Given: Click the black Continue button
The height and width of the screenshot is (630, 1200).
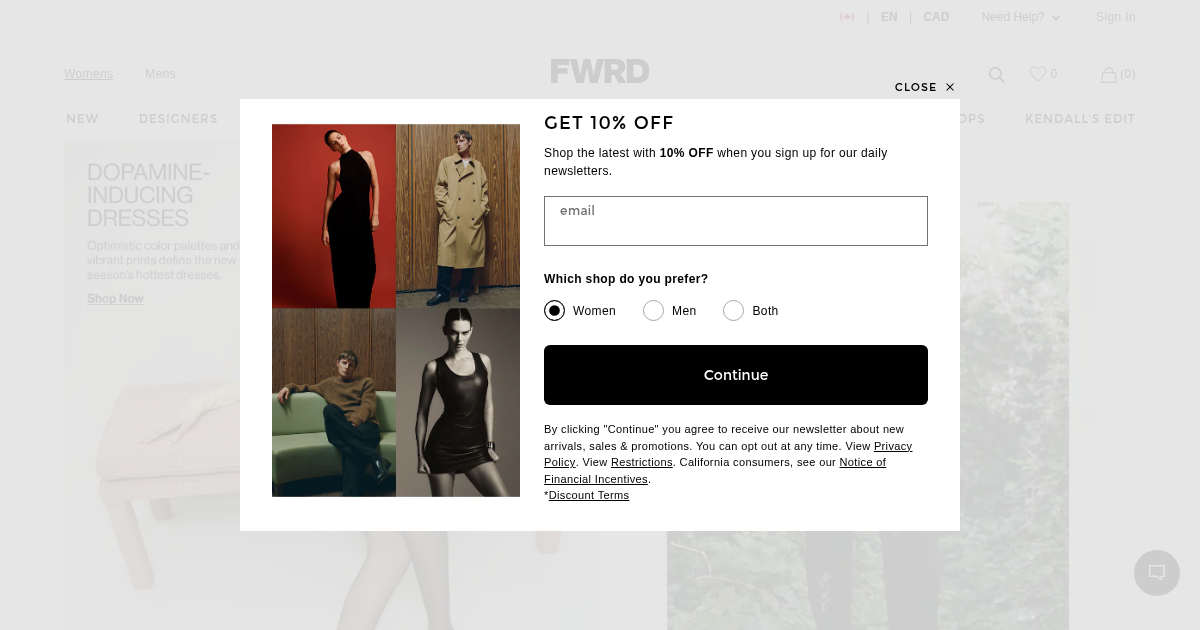Looking at the screenshot, I should pyautogui.click(x=736, y=375).
